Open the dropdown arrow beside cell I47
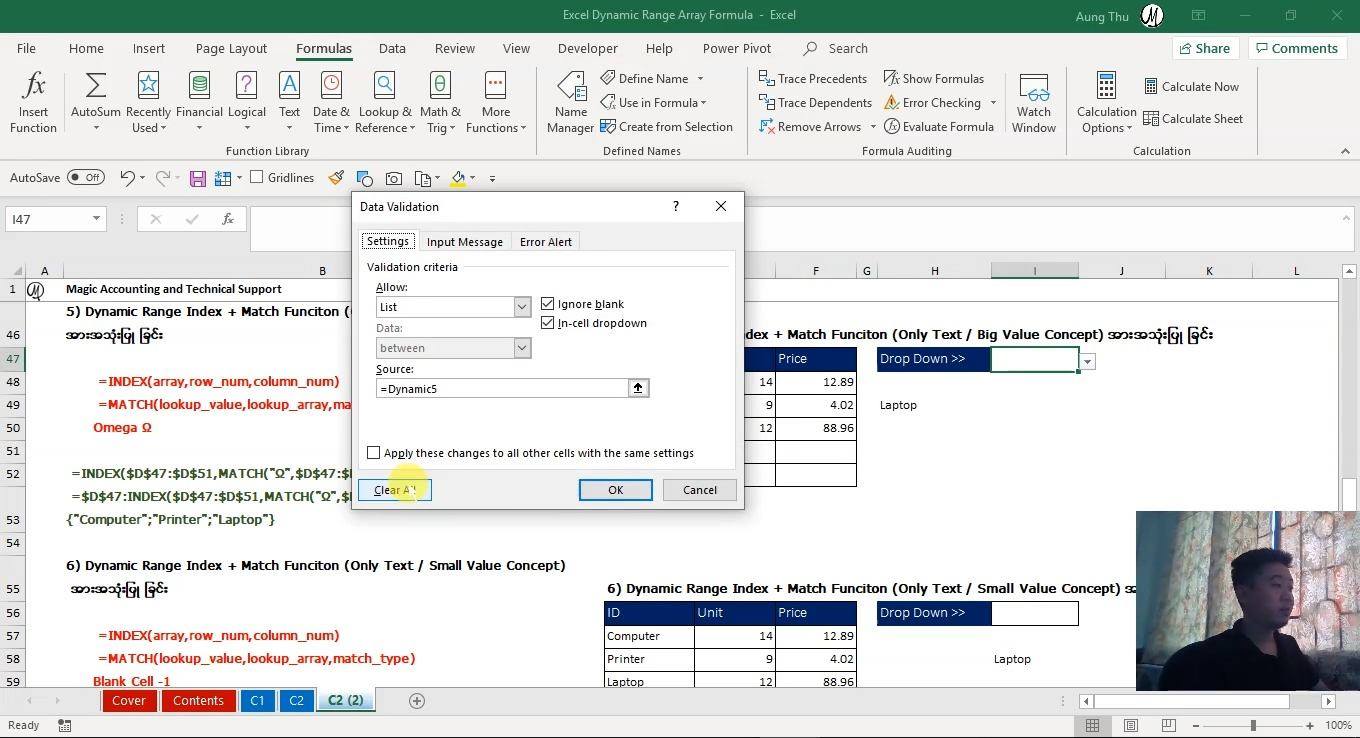This screenshot has height=738, width=1360. (x=1087, y=361)
